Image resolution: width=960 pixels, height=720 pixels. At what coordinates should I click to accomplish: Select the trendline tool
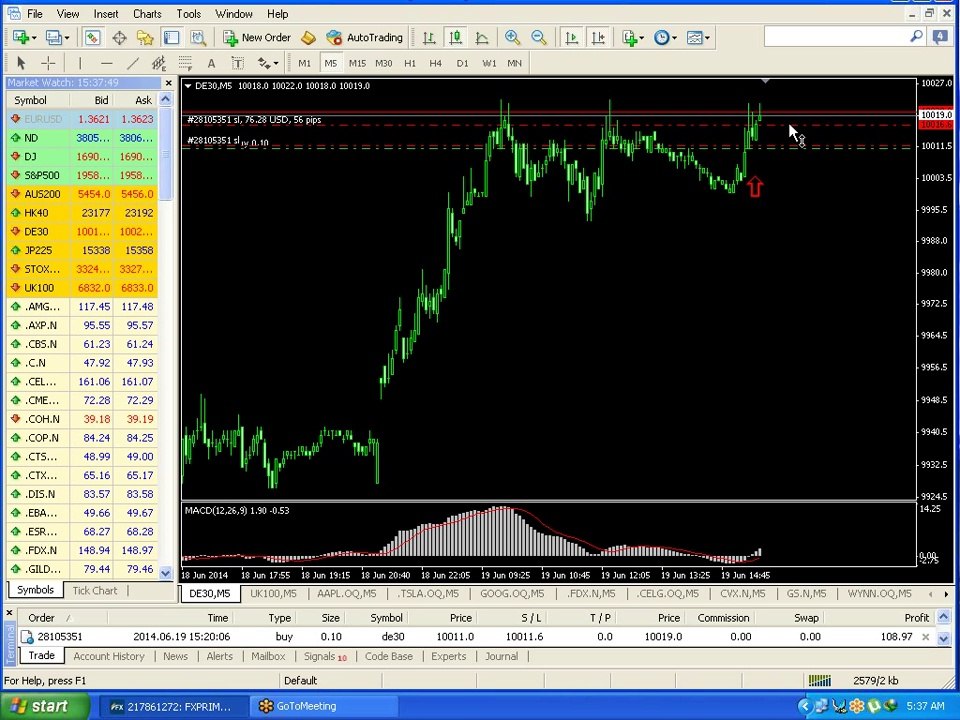133,62
